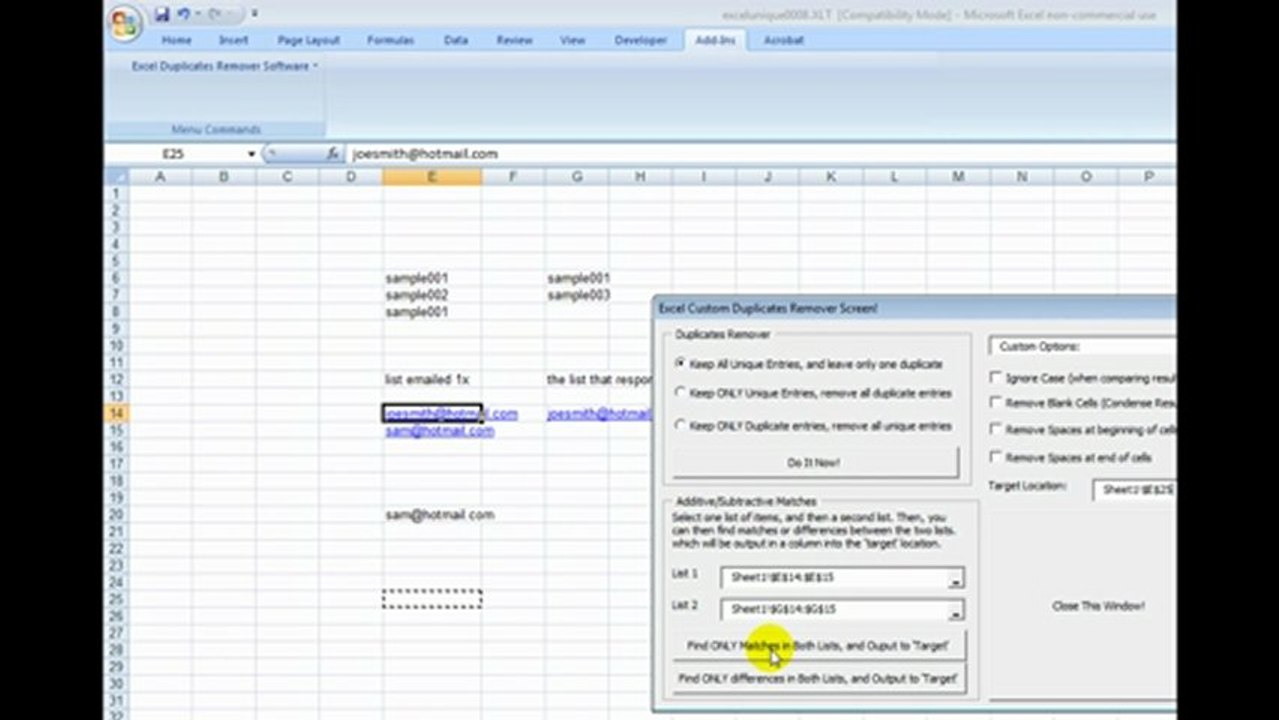Click the List 1 range field

835,578
